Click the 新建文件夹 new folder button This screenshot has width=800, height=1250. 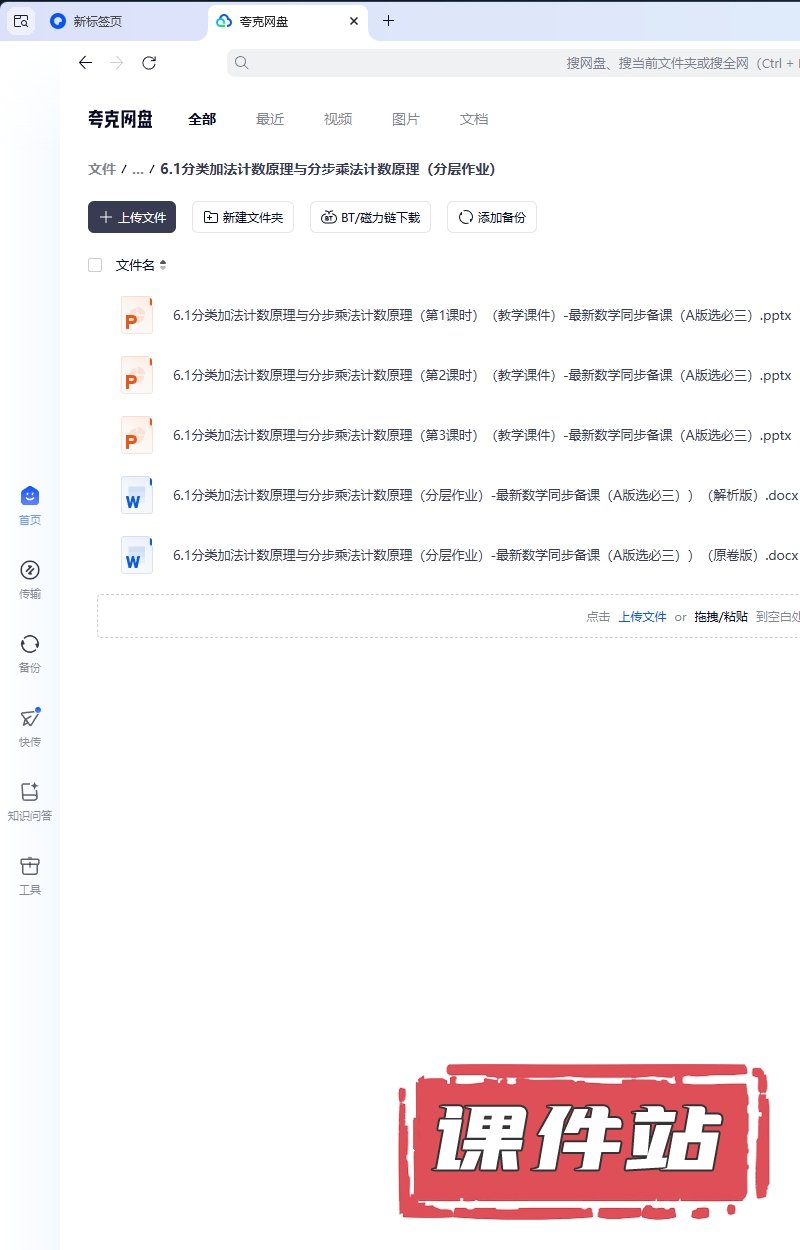click(243, 217)
